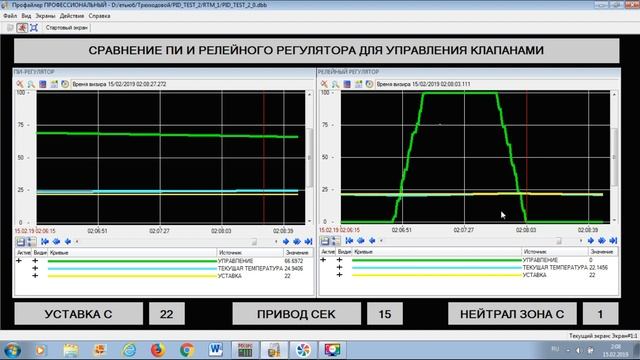
Task: Click blue table icon in РЕЛЕЙНЫЙ РЕГУЛЯТОР toolbar
Action: [347, 84]
